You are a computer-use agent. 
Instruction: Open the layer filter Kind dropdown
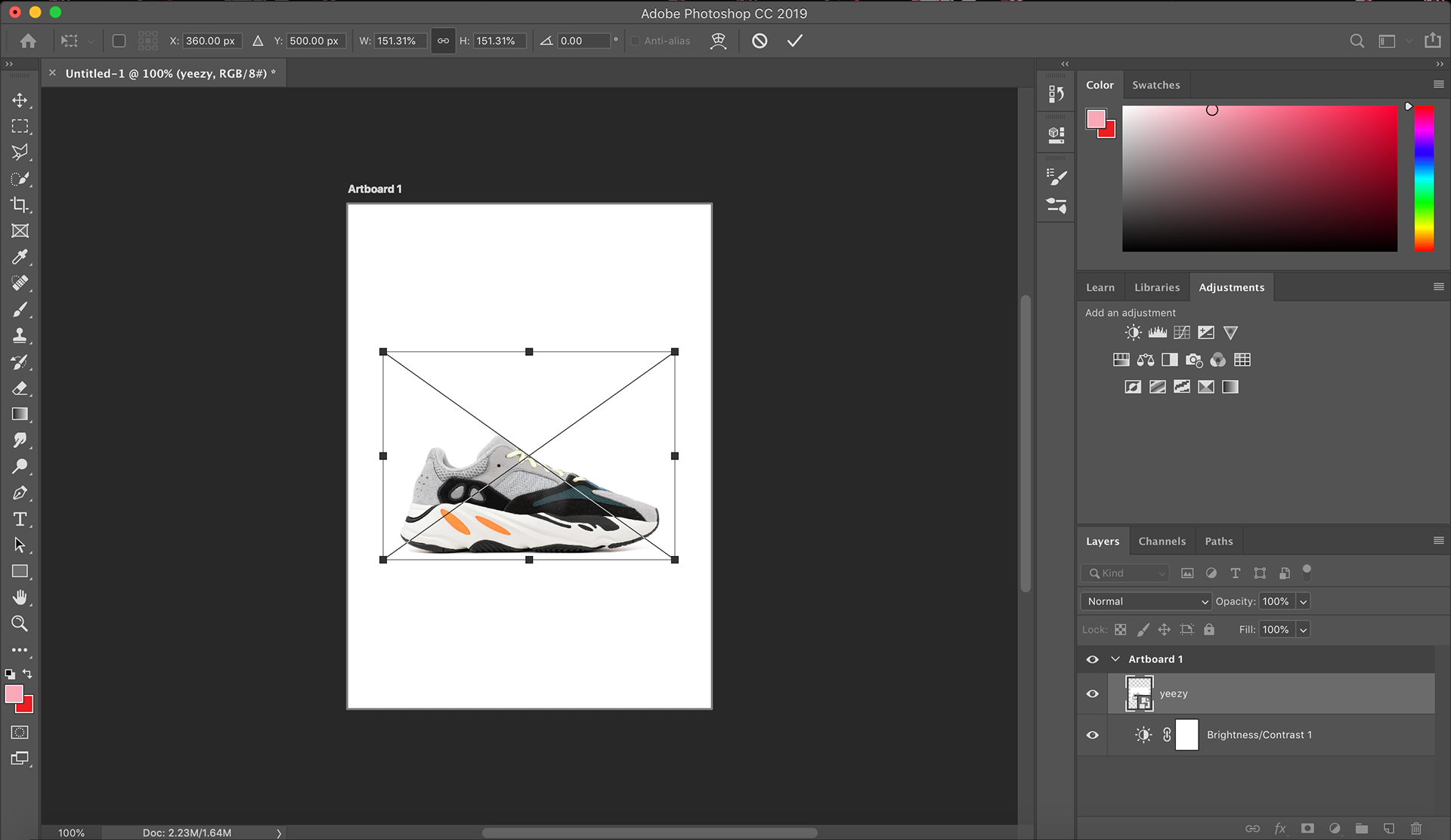coord(1125,573)
